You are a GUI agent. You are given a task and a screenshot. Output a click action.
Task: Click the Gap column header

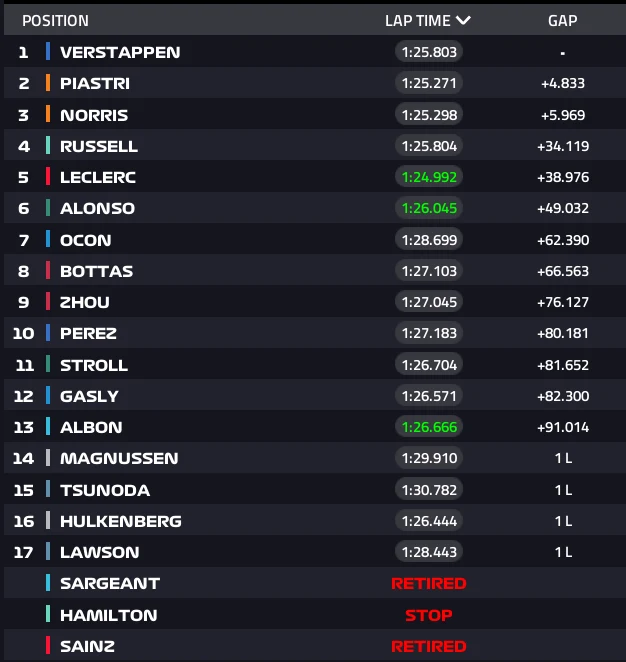coord(562,20)
